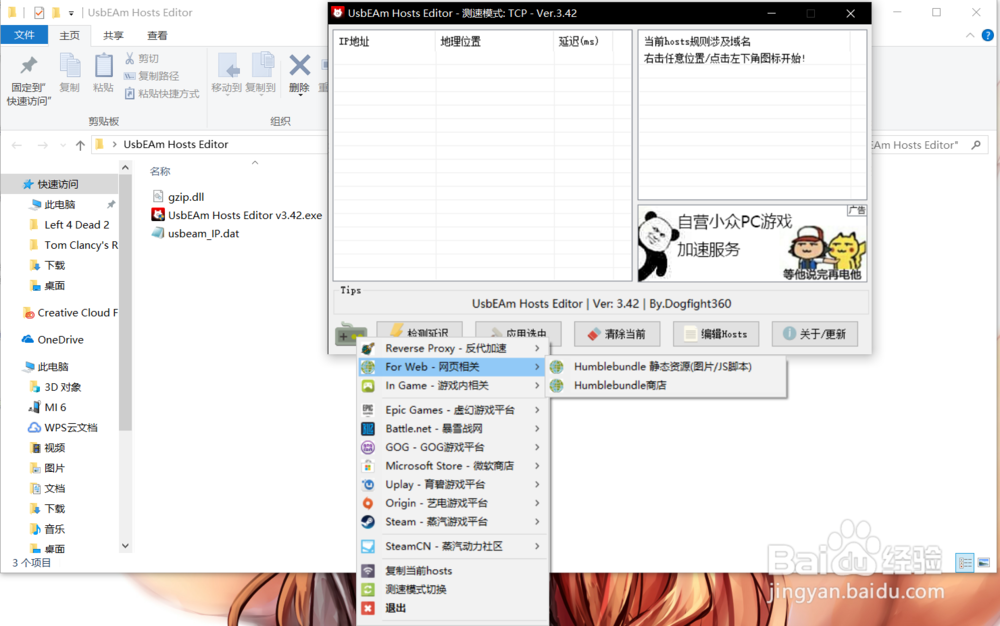Click the advertisement banner image
The width and height of the screenshot is (1000, 626).
pyautogui.click(x=752, y=244)
